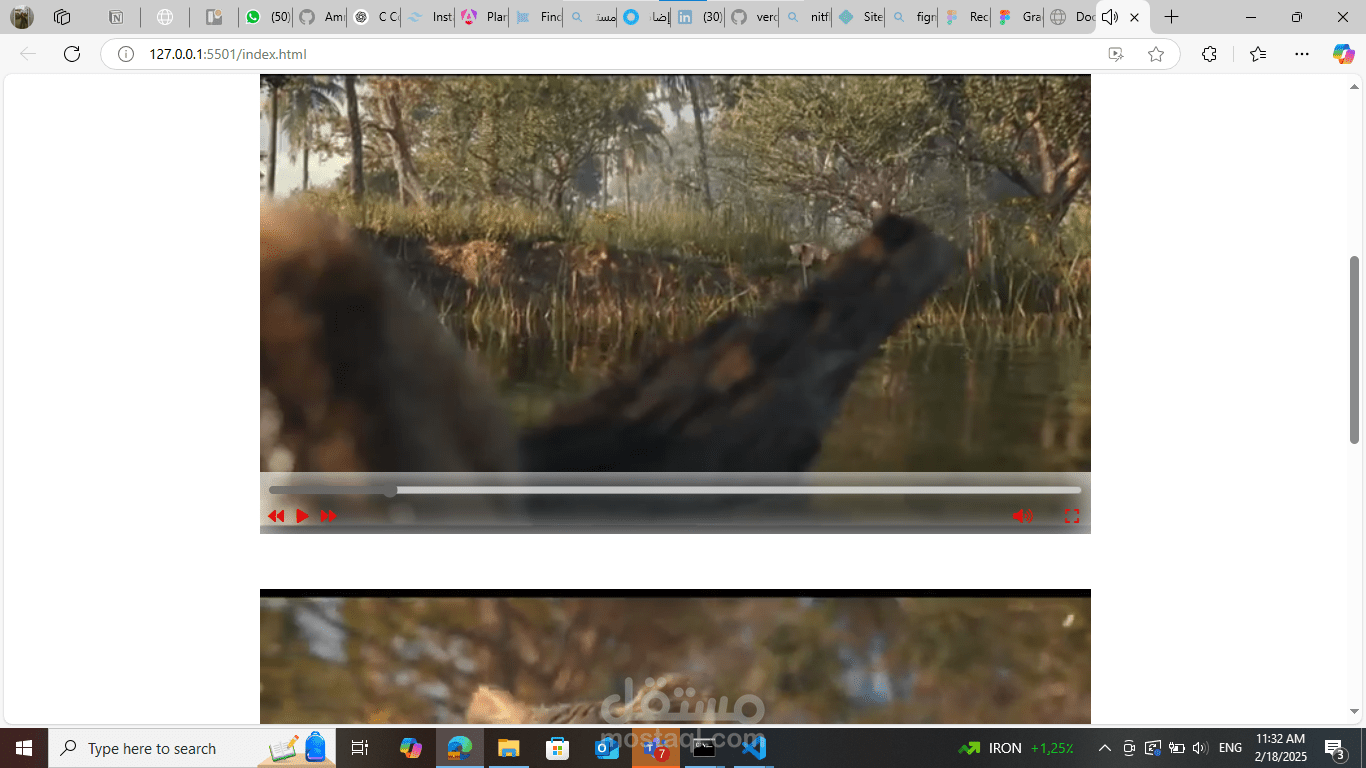Image resolution: width=1366 pixels, height=768 pixels.
Task: Open the clock showing 11:32 AM
Action: pos(1280,748)
